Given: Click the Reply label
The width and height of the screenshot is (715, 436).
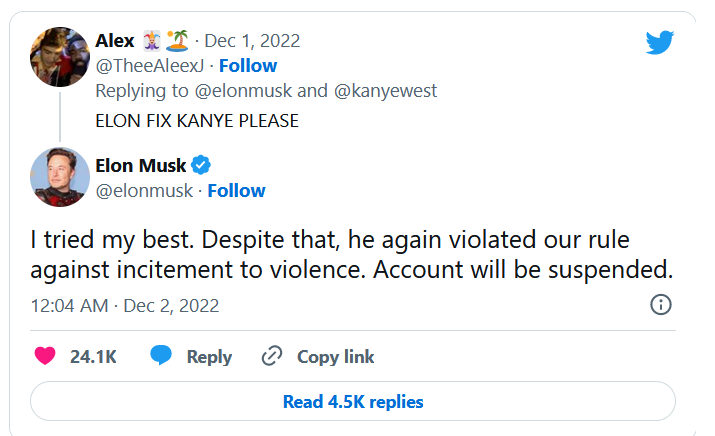Looking at the screenshot, I should pyautogui.click(x=209, y=357).
